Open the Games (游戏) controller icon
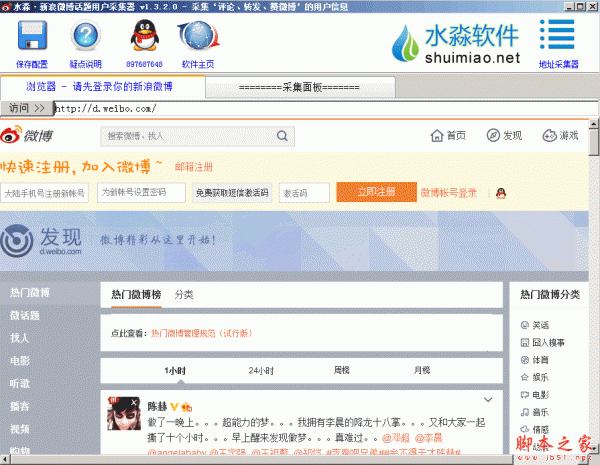Image resolution: width=600 pixels, height=465 pixels. point(549,135)
